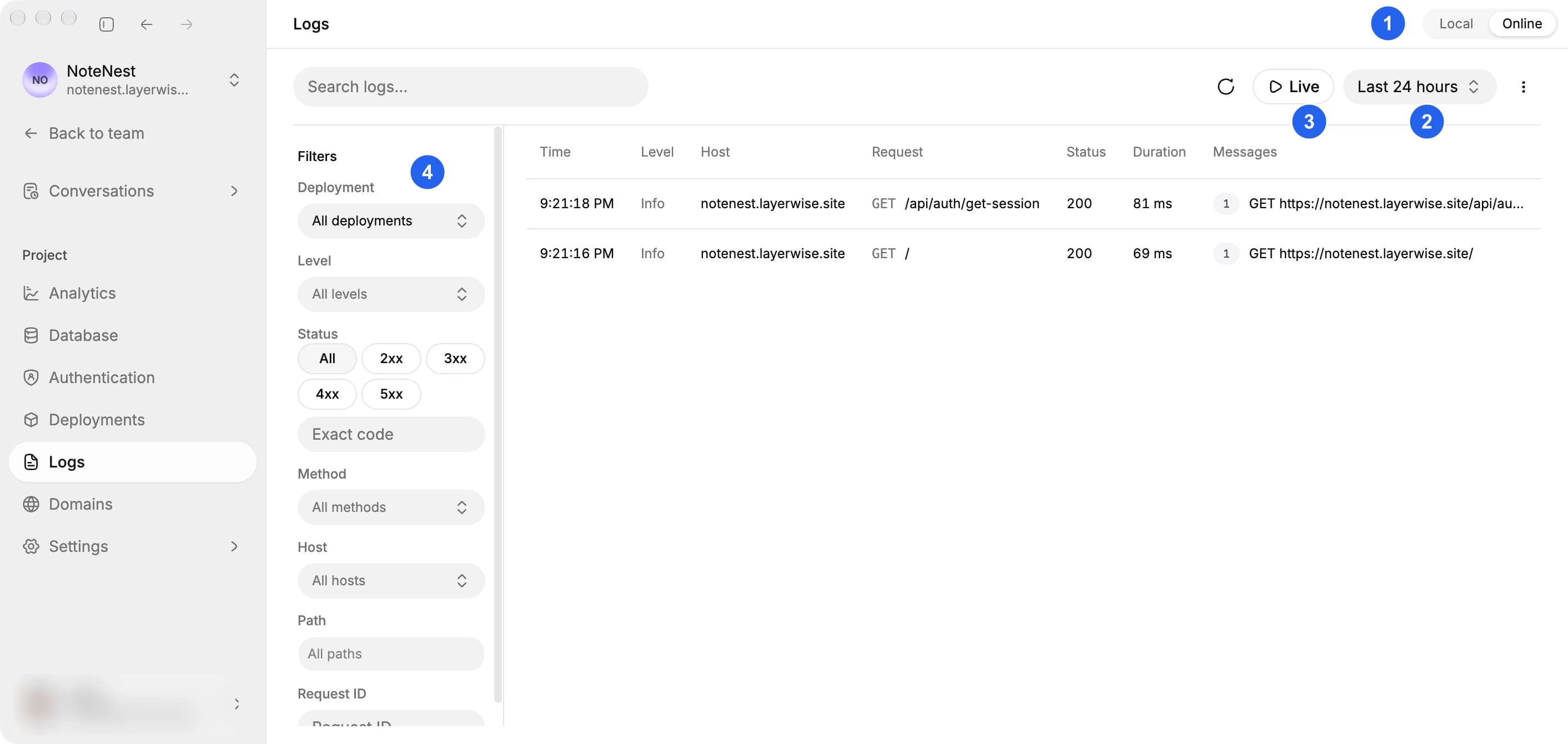This screenshot has height=744, width=1568.
Task: Click the /api/auth/get-session request path
Action: point(972,203)
